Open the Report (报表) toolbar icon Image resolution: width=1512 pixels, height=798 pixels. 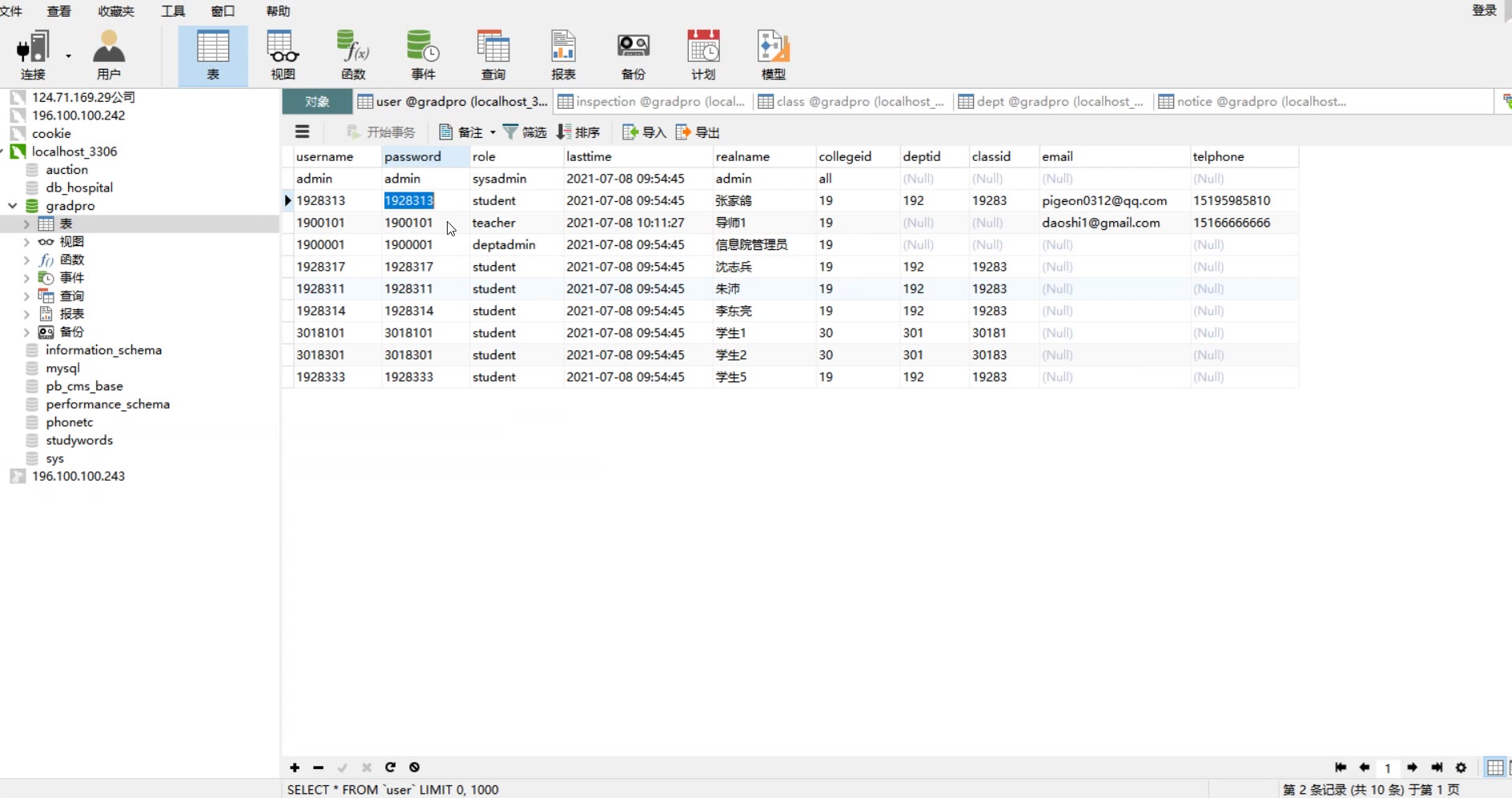click(563, 55)
